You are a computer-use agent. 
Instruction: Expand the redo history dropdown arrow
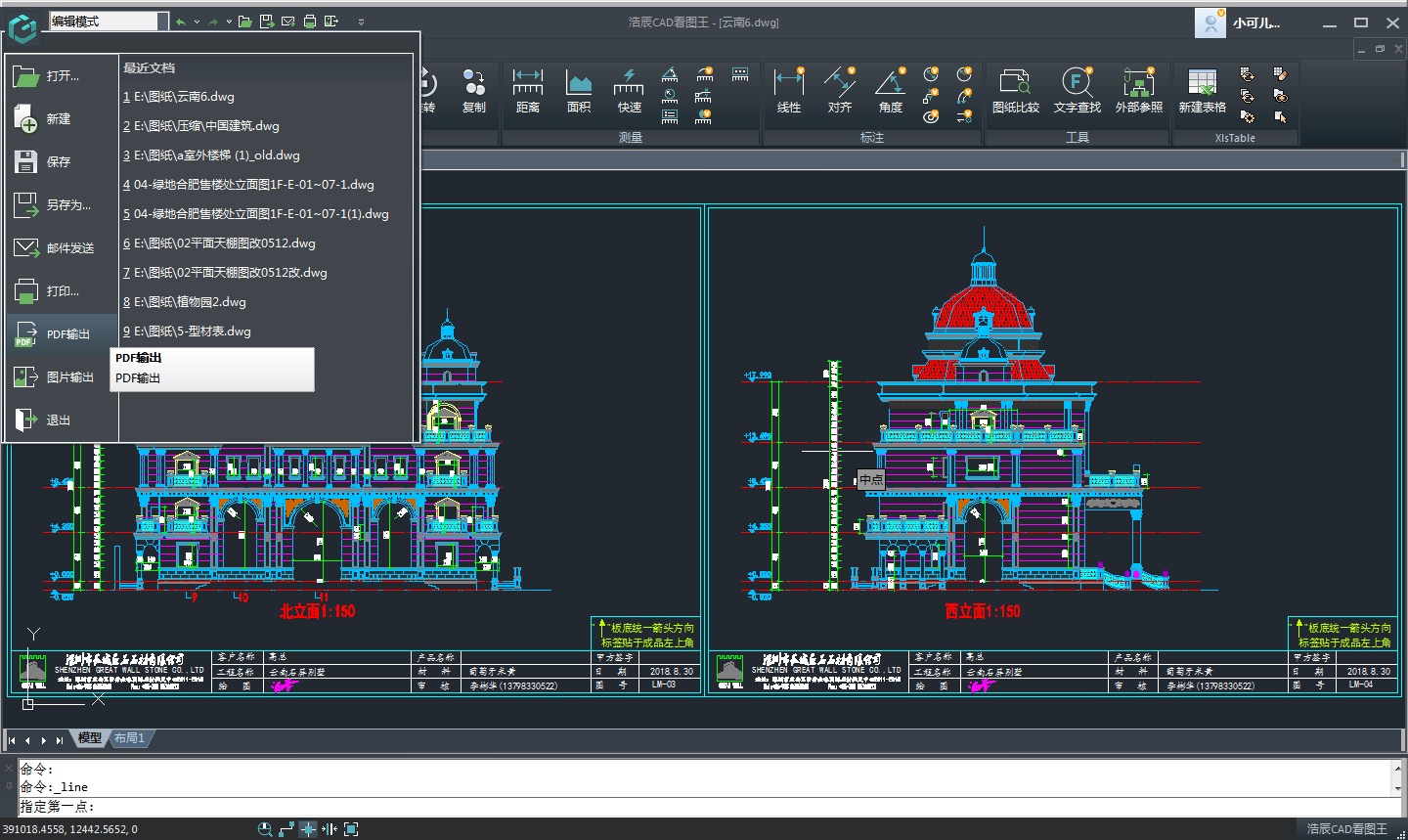point(229,22)
